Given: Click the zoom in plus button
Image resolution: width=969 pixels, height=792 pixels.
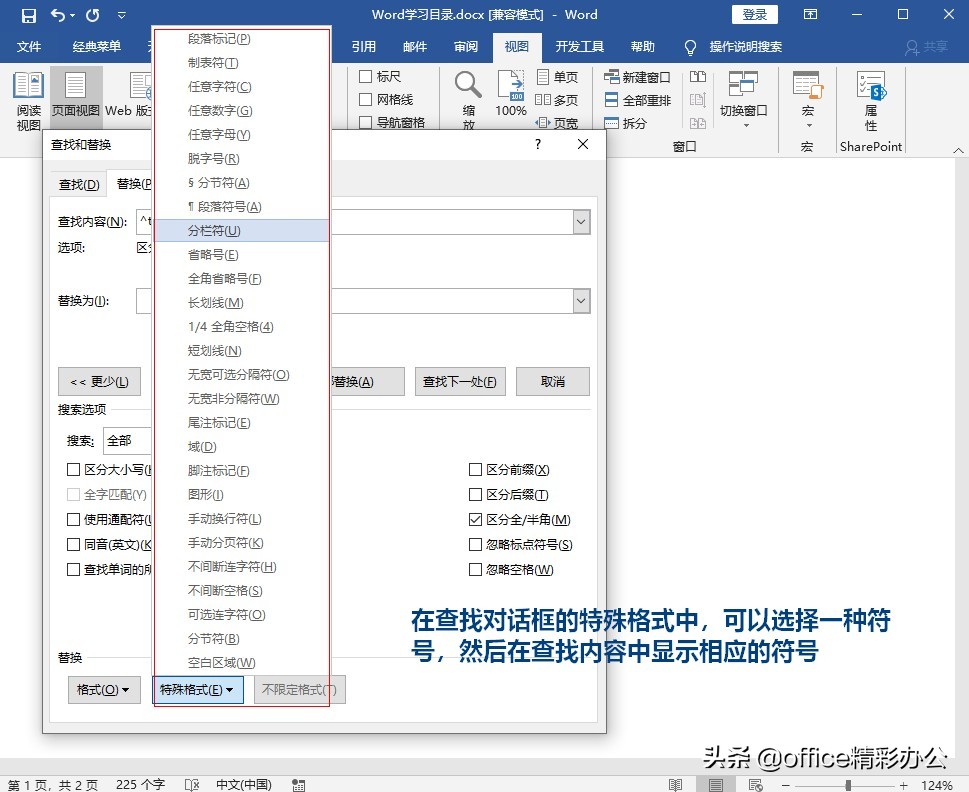Looking at the screenshot, I should point(903,785).
